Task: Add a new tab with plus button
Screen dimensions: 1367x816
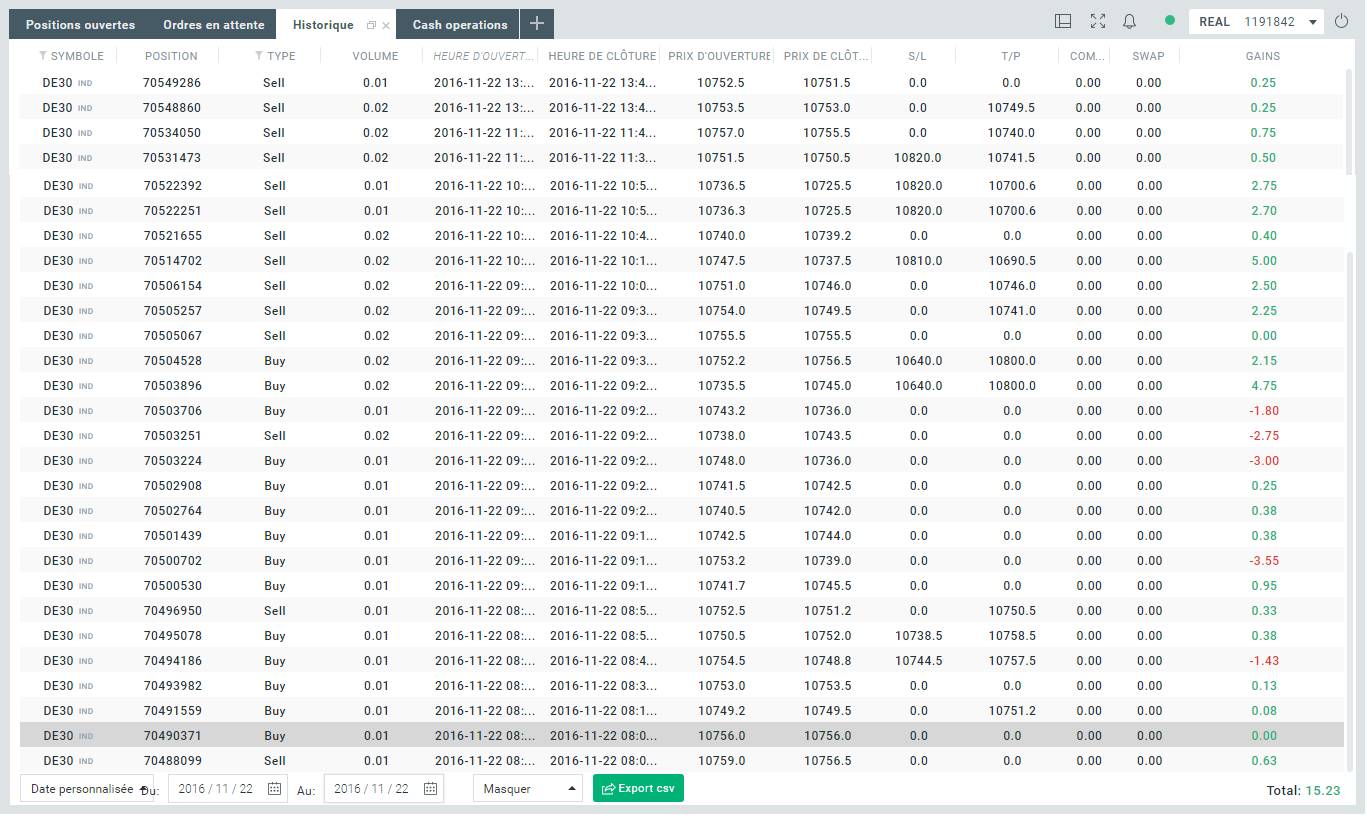Action: 536,24
